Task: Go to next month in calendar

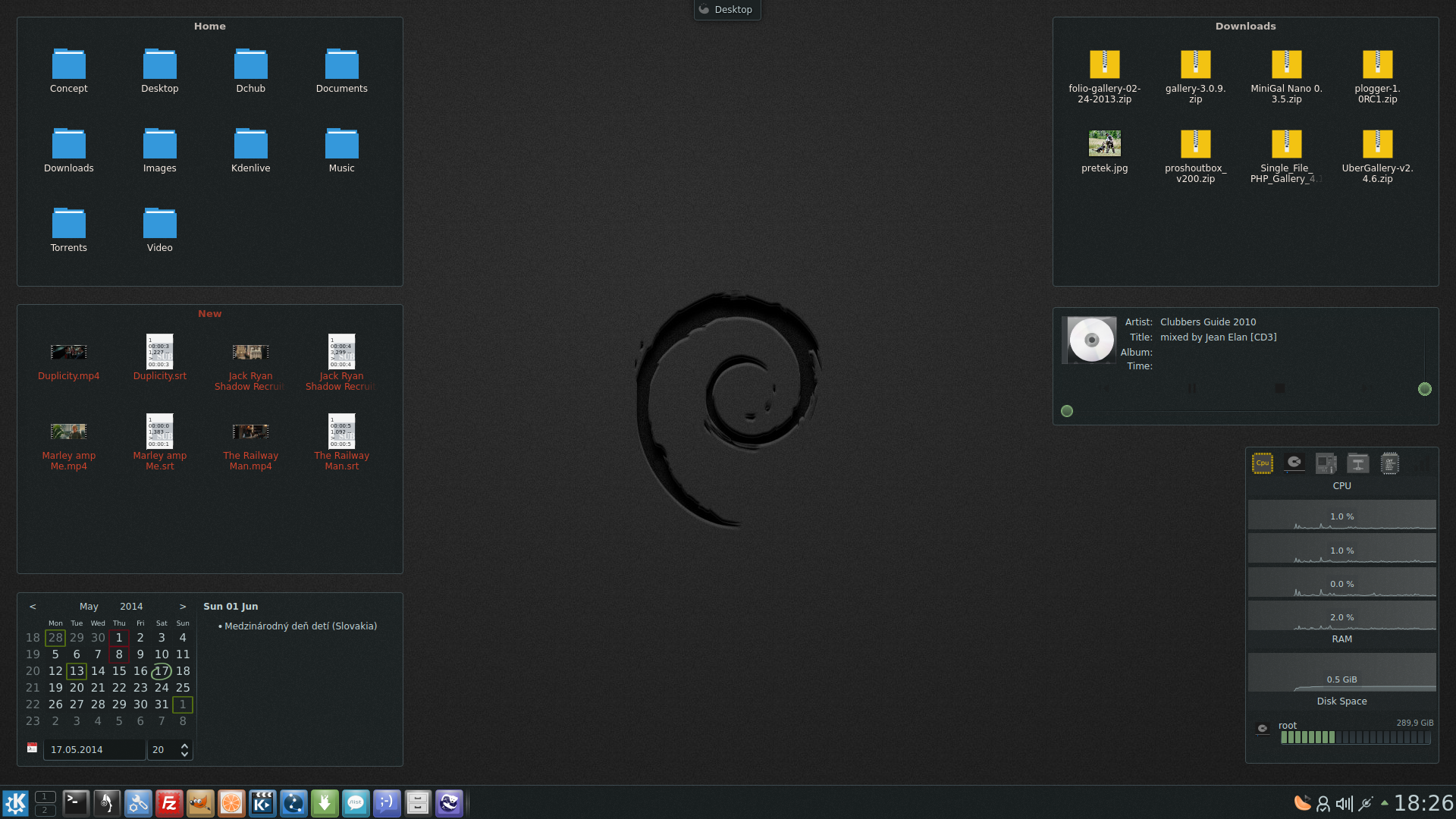Action: pos(183,607)
